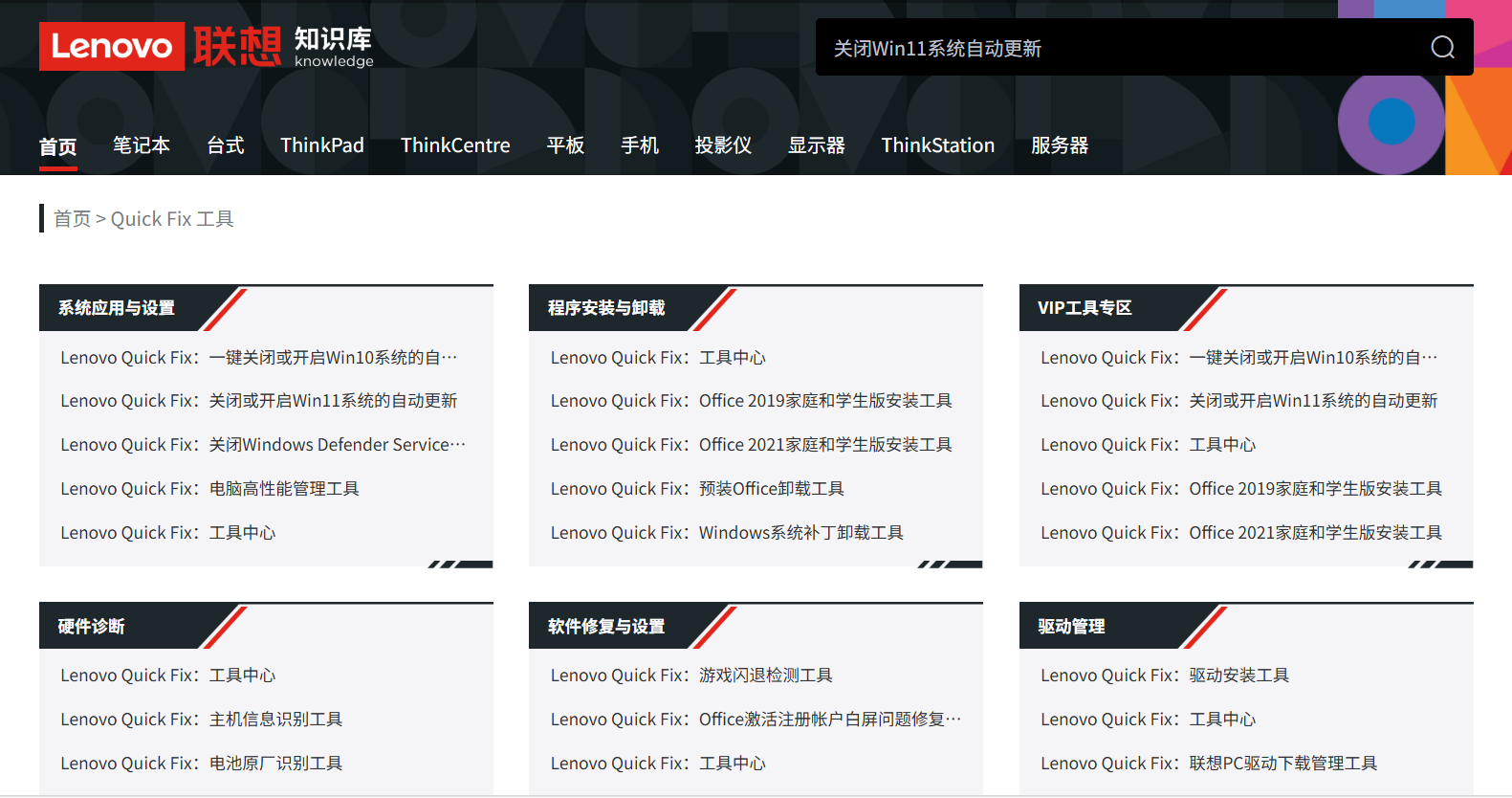Open the 台式 navigation tab
Viewport: 1512px width, 798px height.
(226, 145)
